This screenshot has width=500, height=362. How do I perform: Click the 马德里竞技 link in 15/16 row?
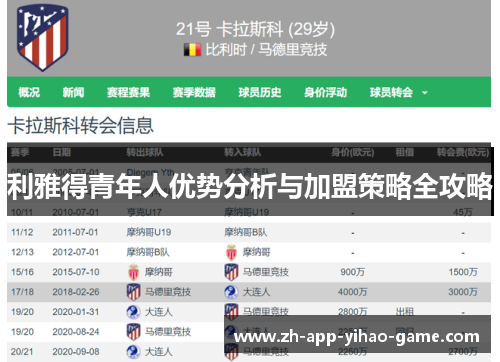[x=266, y=272]
